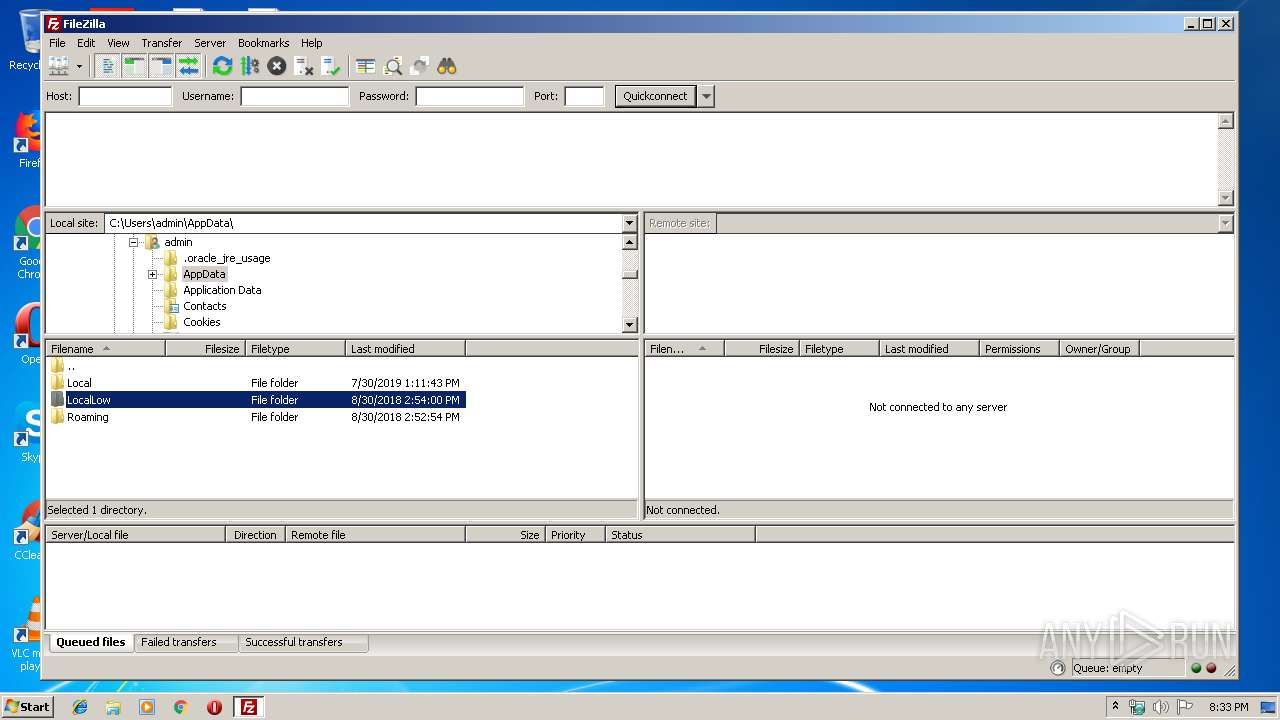
Task: Select the Contacts folder in tree
Action: click(204, 306)
